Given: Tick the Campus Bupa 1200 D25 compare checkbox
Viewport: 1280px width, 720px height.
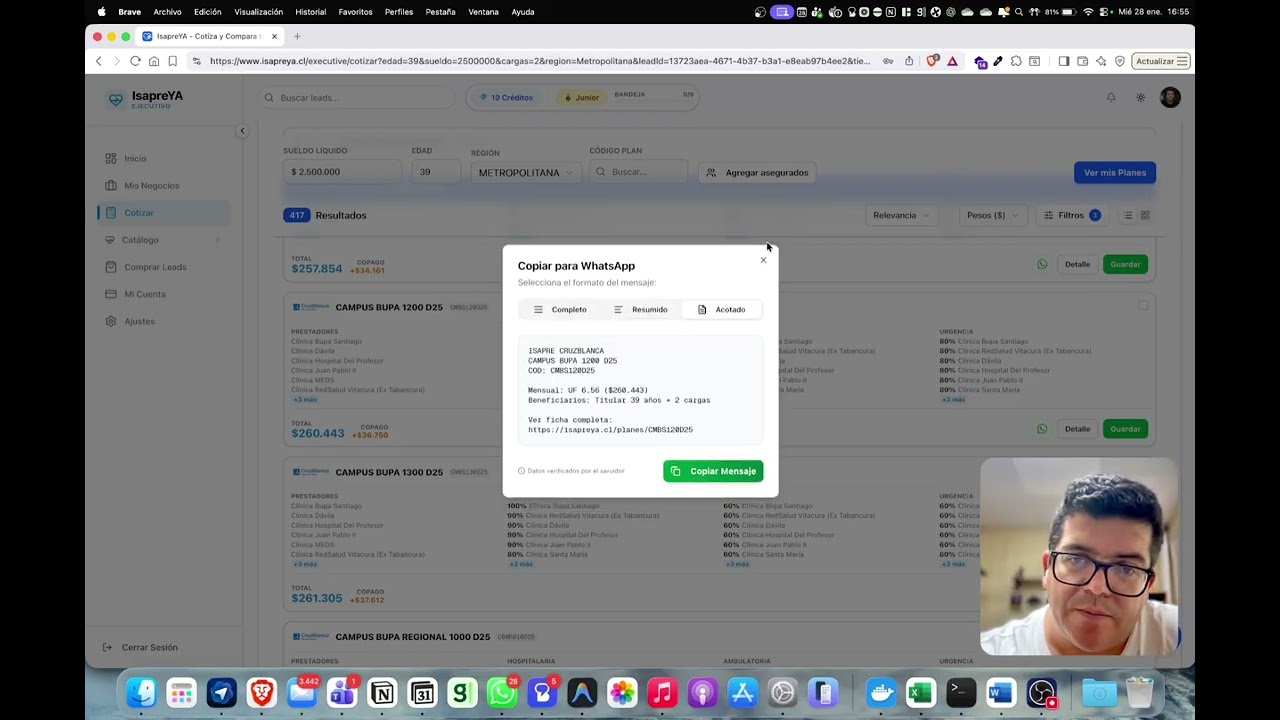Looking at the screenshot, I should click(1143, 306).
